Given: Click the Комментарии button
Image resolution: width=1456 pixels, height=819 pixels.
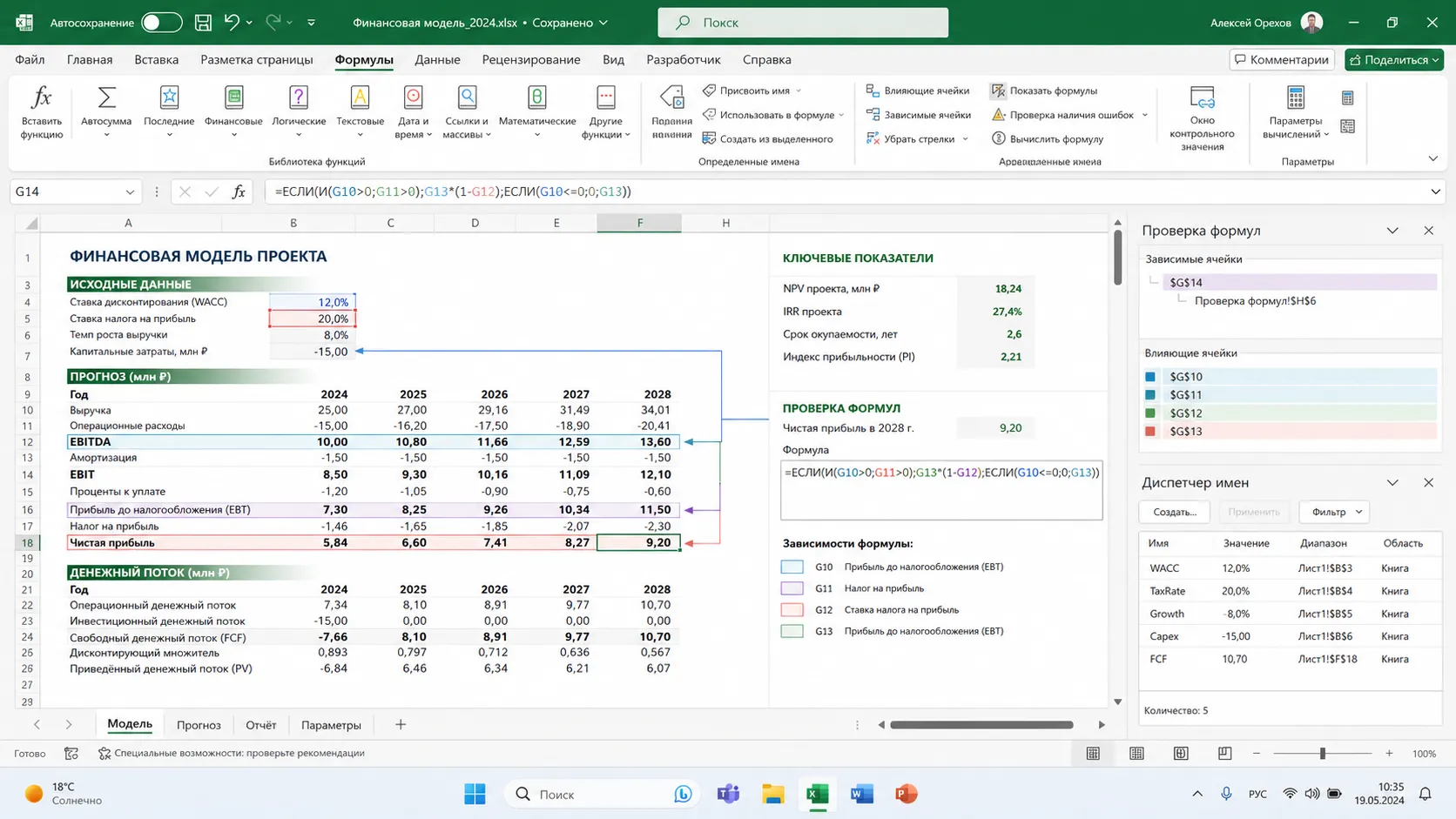Looking at the screenshot, I should click(1281, 59).
